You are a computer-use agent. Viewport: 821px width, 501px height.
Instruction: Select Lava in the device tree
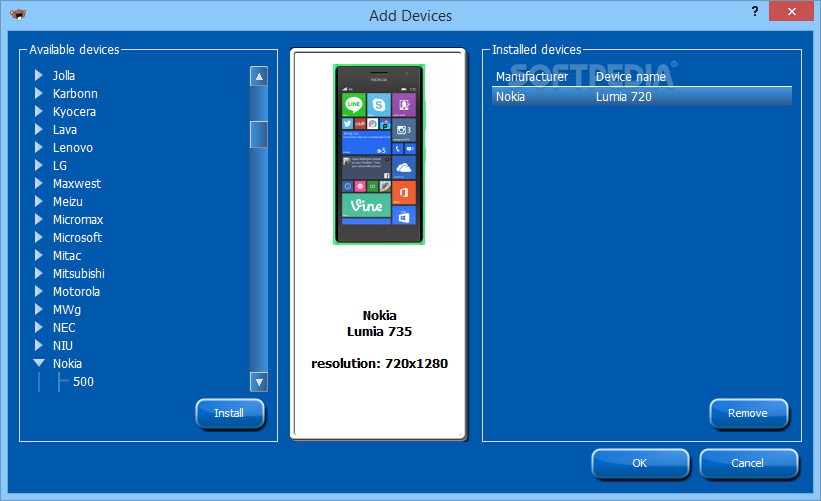pos(64,130)
